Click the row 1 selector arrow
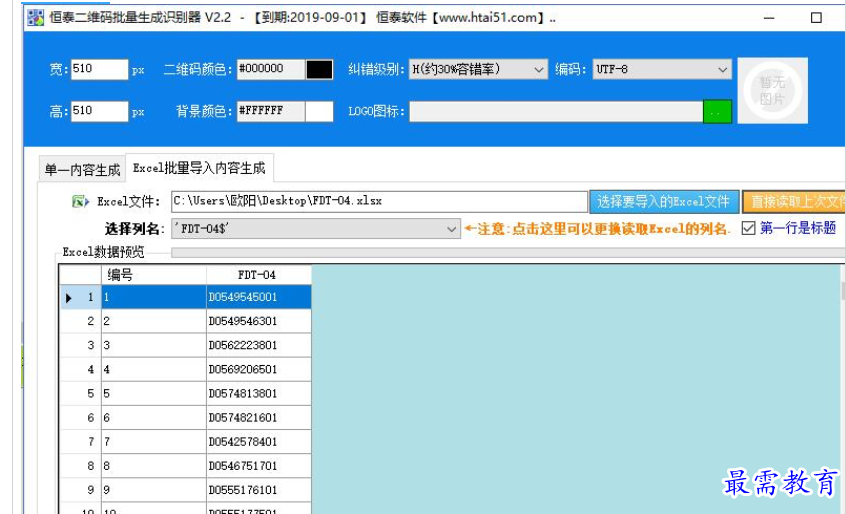The image size is (846, 514). point(69,298)
